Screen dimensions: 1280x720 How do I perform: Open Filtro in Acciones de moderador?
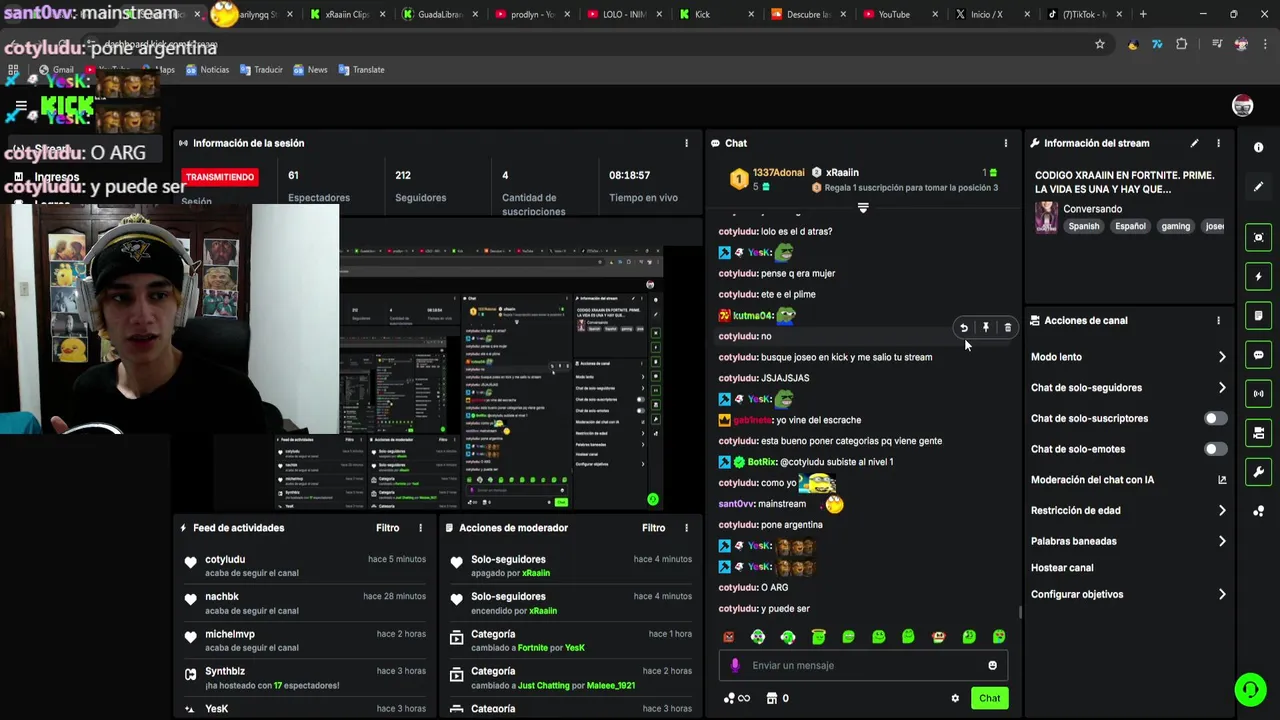[653, 528]
